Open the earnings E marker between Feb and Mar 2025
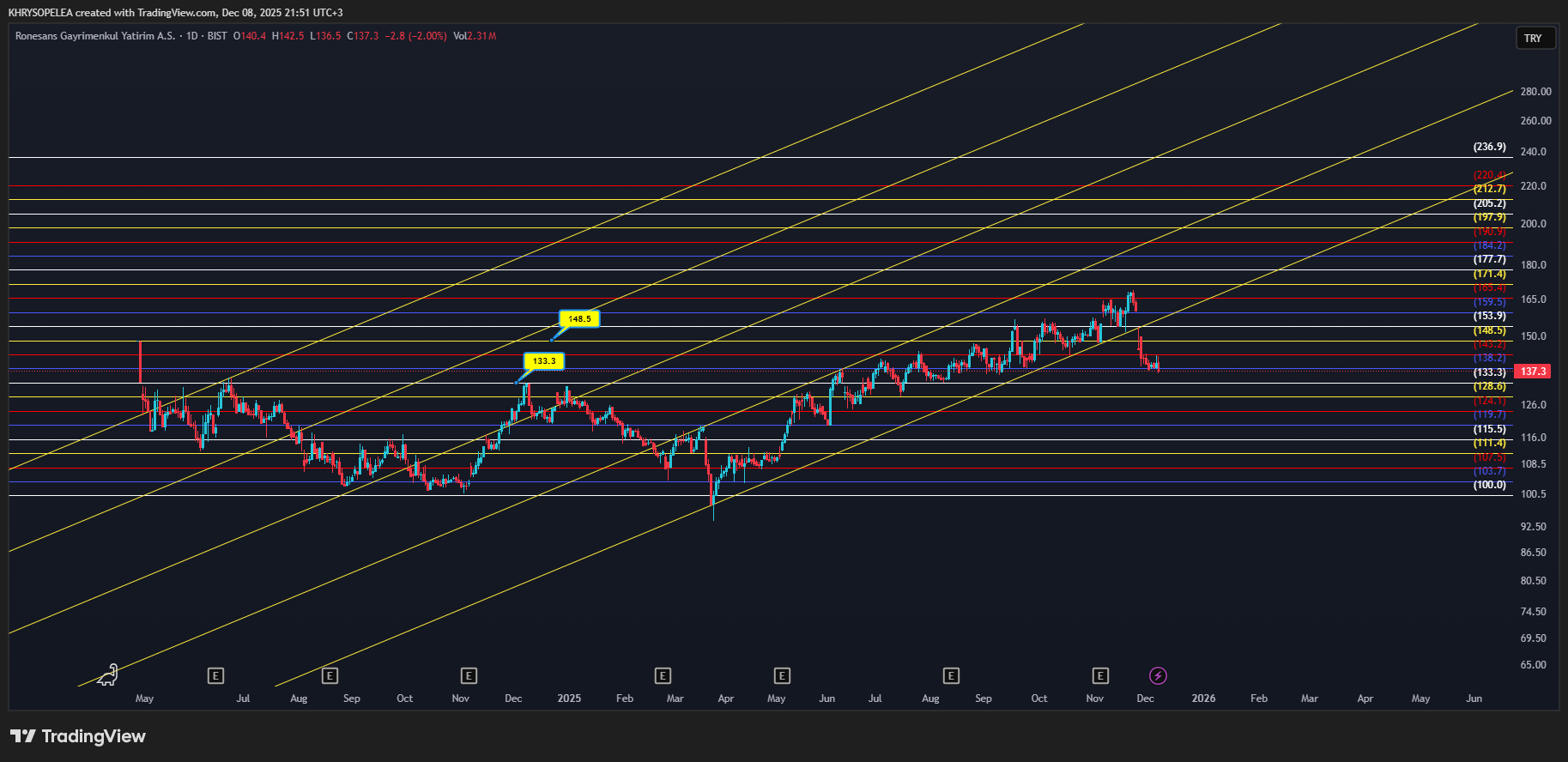Screen dimensions: 1568x762 point(663,676)
